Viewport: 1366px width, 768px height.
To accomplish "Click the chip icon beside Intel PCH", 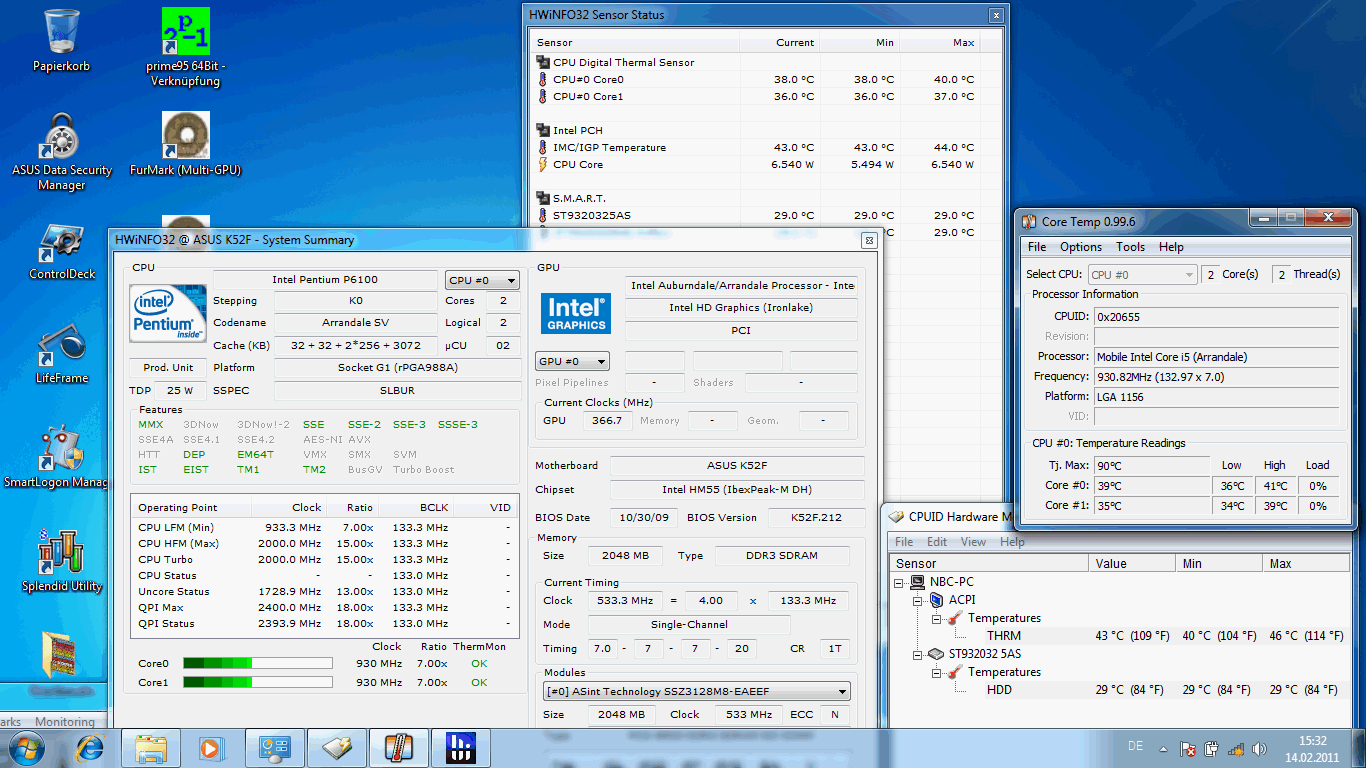I will click(543, 130).
